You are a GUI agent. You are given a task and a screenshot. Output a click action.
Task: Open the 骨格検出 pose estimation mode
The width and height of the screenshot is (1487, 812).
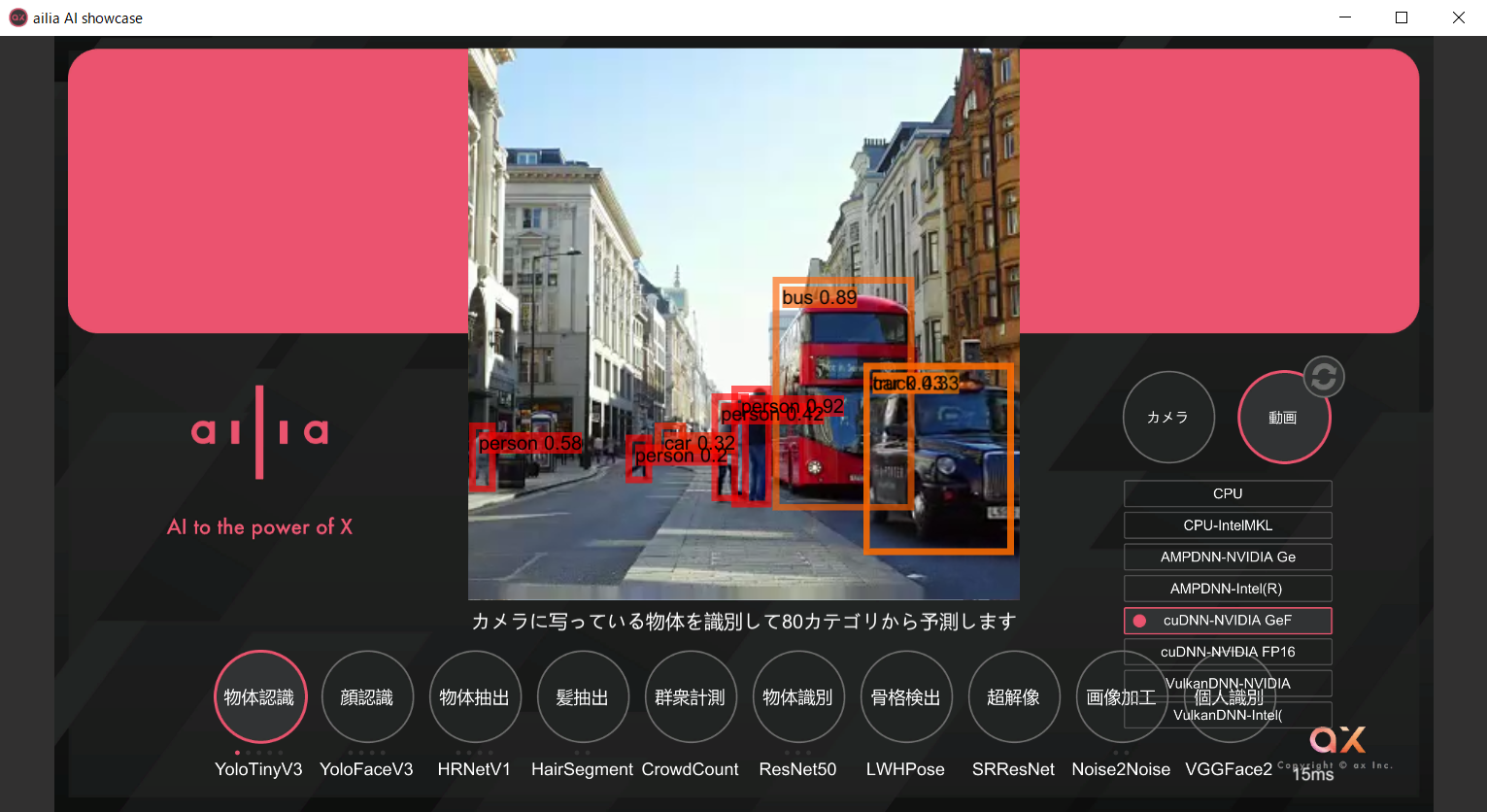tap(906, 697)
